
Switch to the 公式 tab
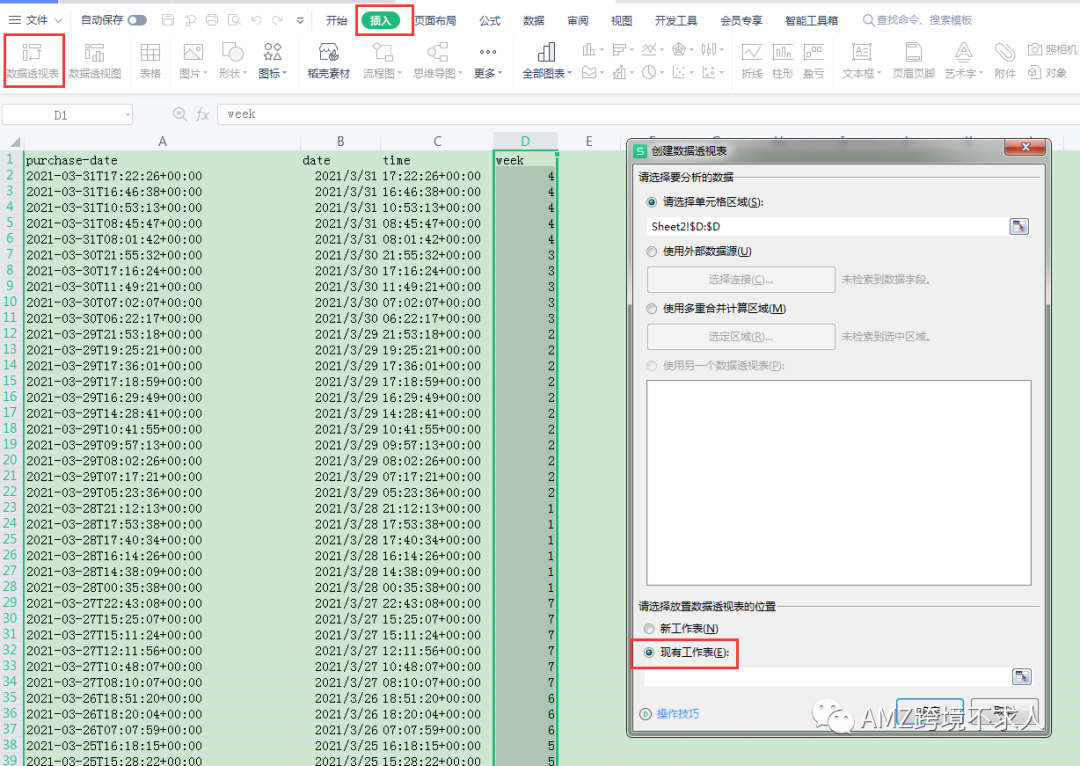489,20
